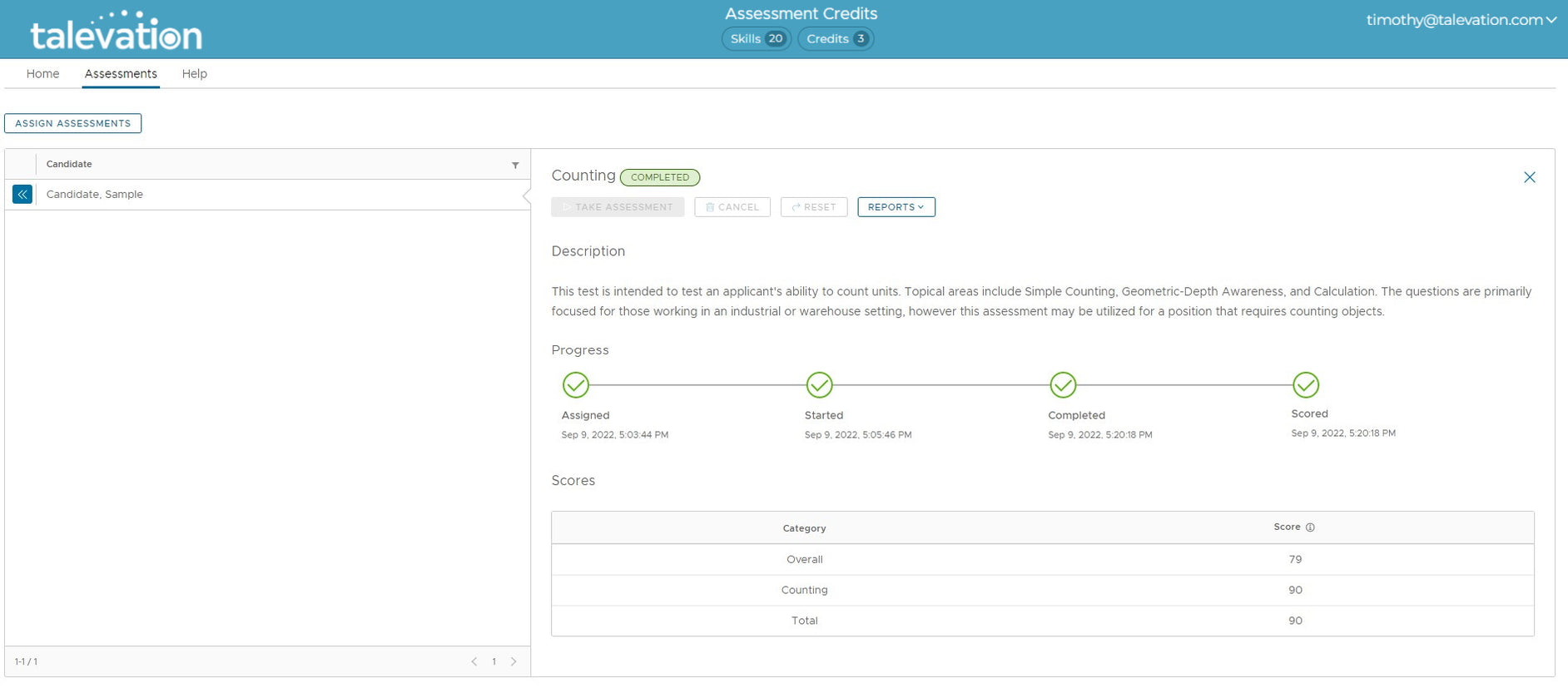1568x688 pixels.
Task: Collapse the detail panel with double-chevron icon
Action: point(22,195)
